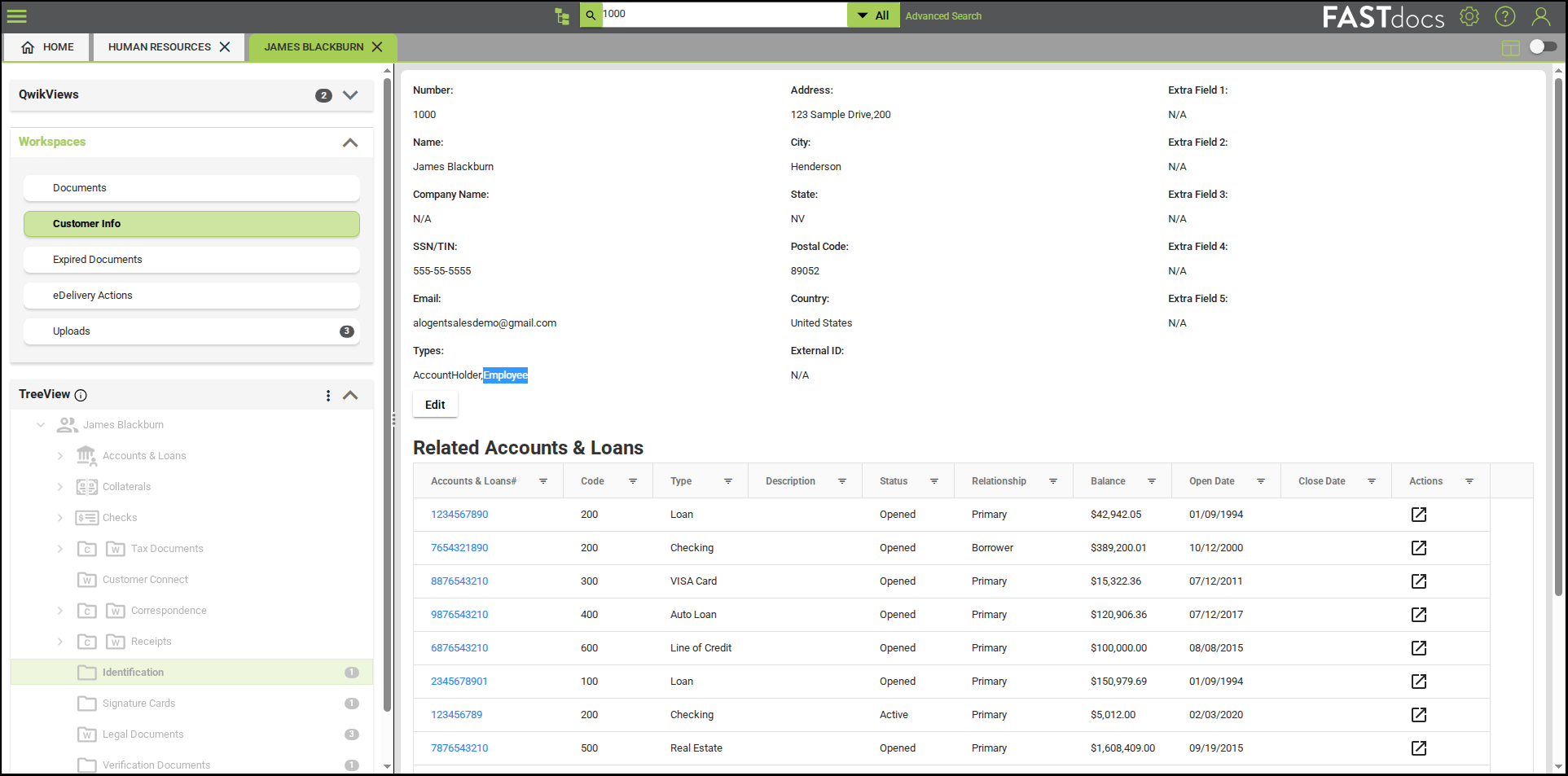Open filter menu on Balance column

(1152, 481)
